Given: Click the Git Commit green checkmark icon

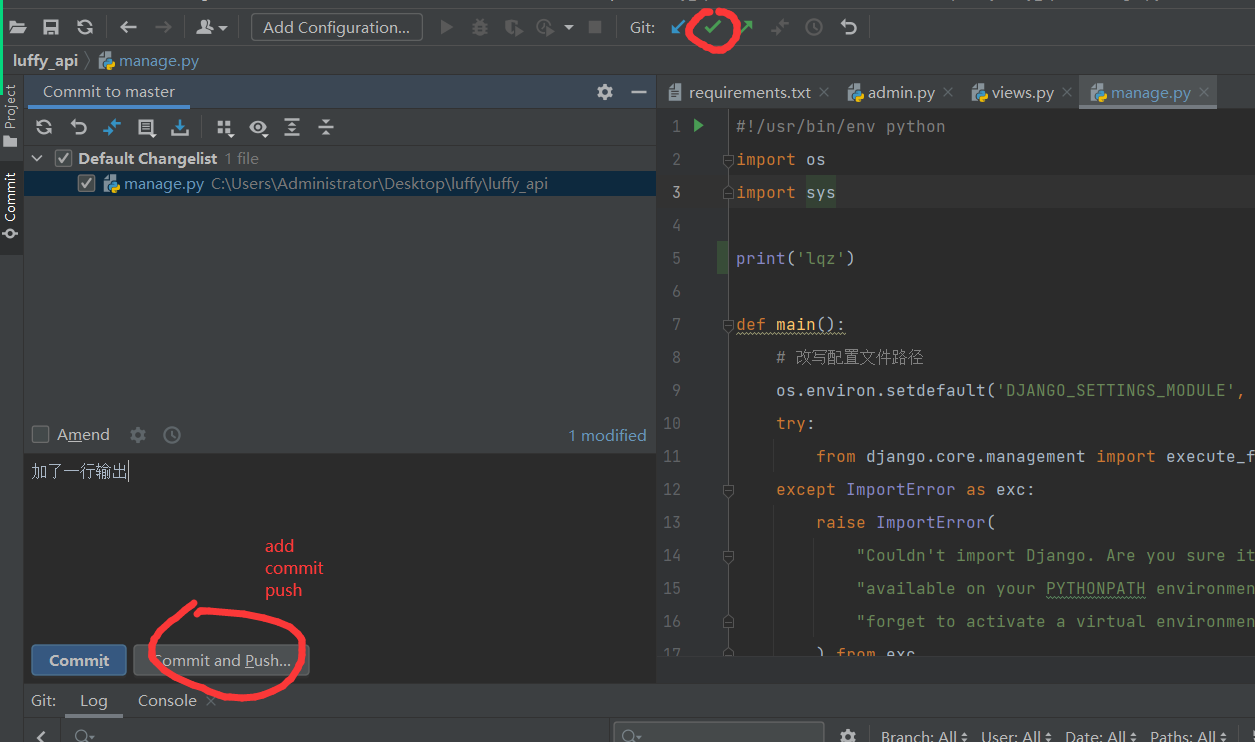Looking at the screenshot, I should (x=712, y=27).
